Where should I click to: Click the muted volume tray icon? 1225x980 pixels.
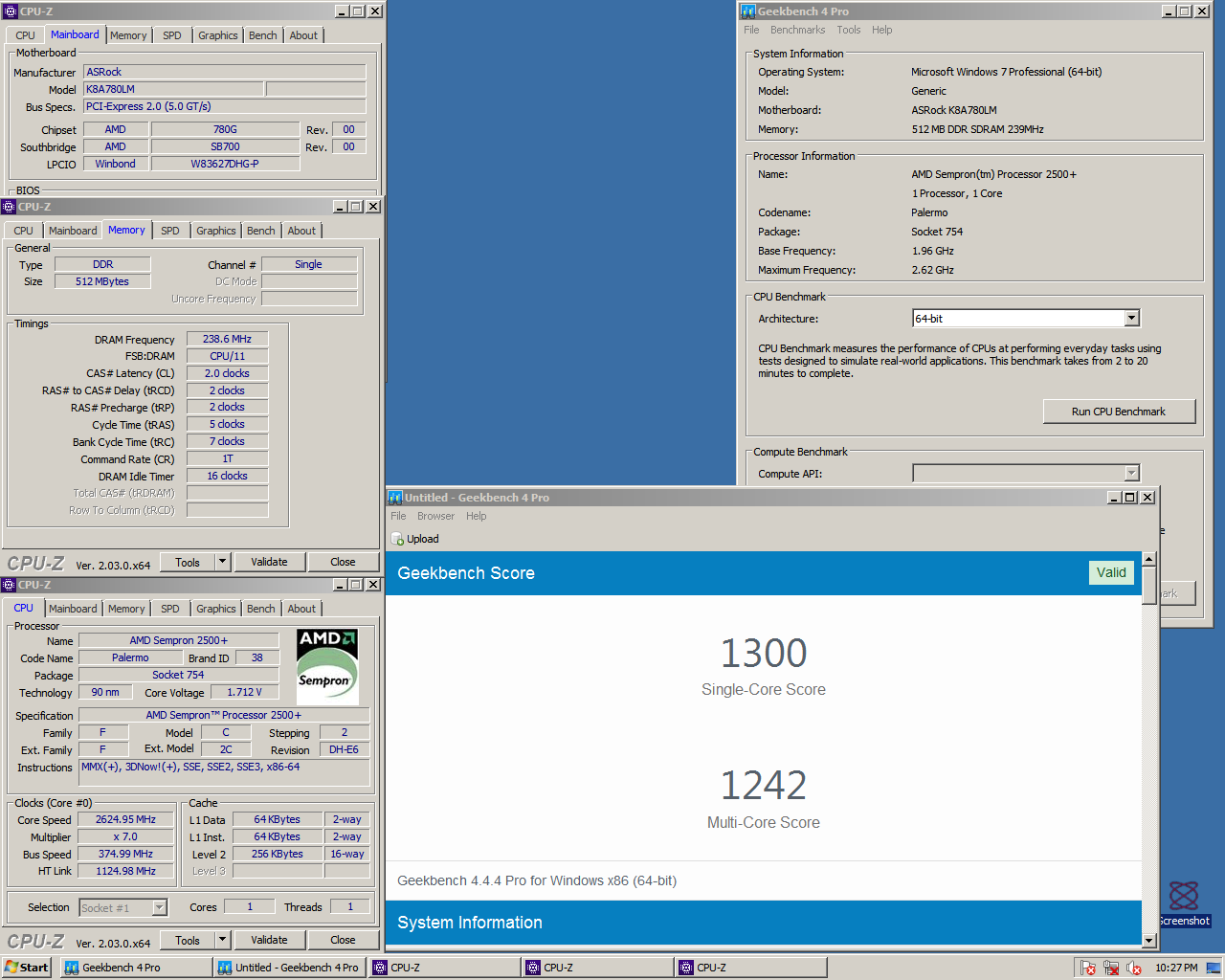tap(1134, 968)
